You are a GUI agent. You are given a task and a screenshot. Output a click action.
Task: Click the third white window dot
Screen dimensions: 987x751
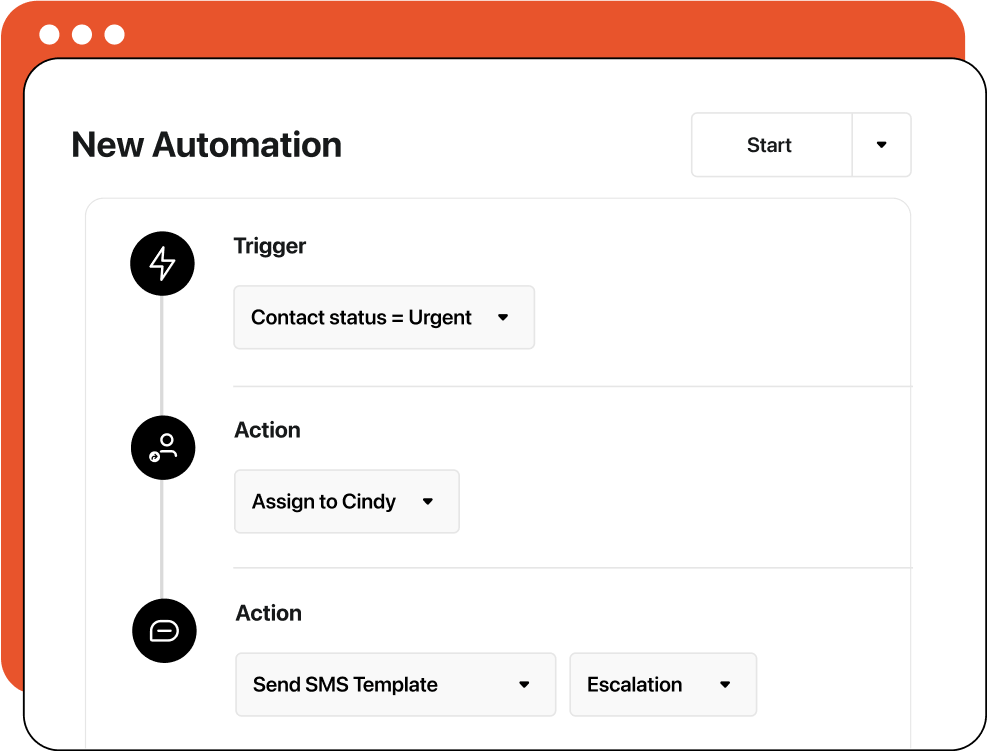pyautogui.click(x=115, y=34)
